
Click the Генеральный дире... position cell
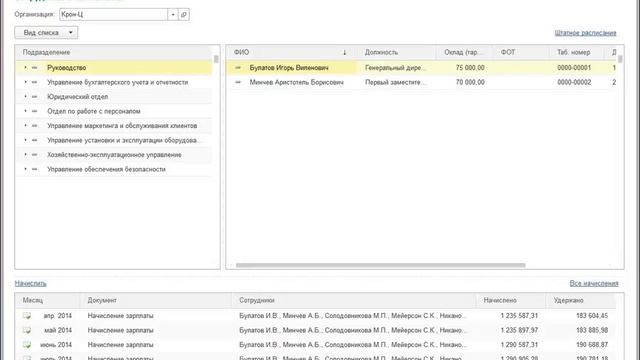[x=396, y=68]
